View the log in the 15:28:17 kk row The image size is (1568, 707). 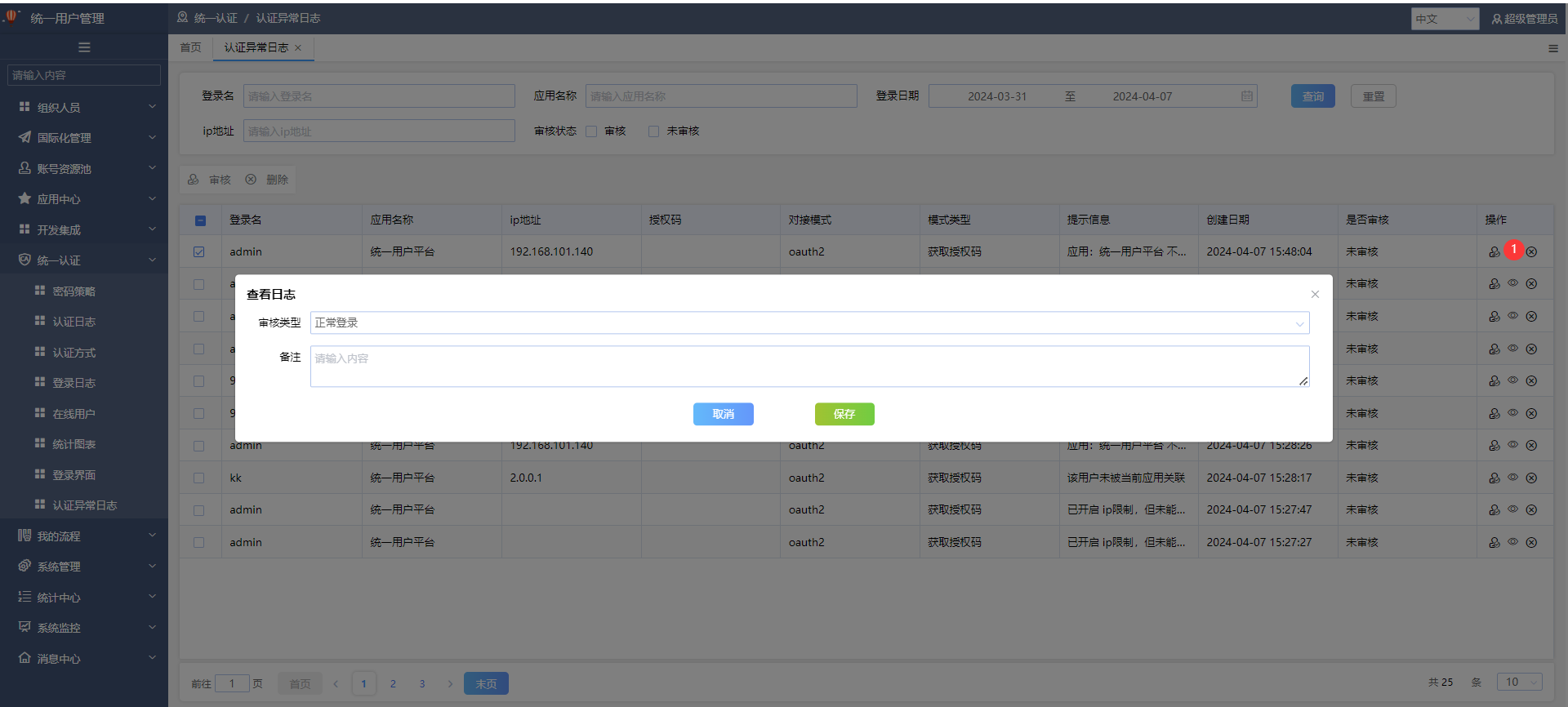[x=1512, y=478]
